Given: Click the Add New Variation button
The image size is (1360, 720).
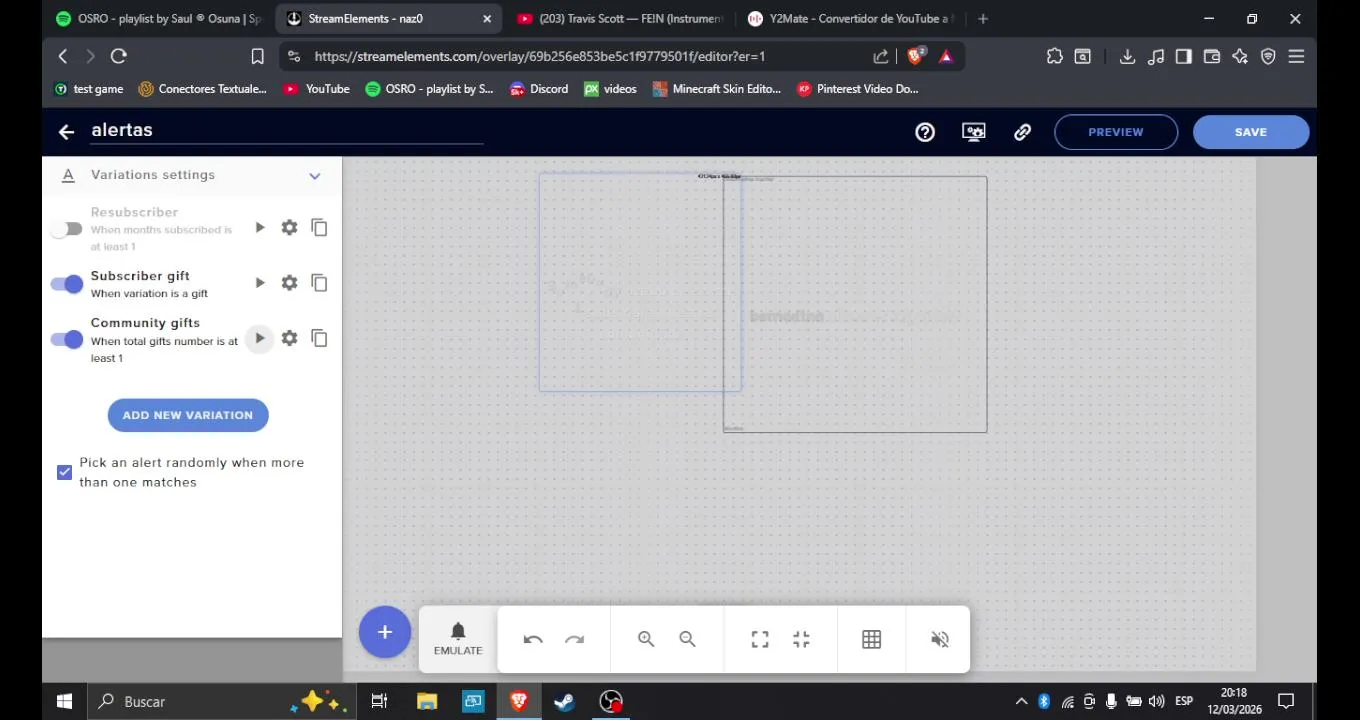Looking at the screenshot, I should (188, 415).
